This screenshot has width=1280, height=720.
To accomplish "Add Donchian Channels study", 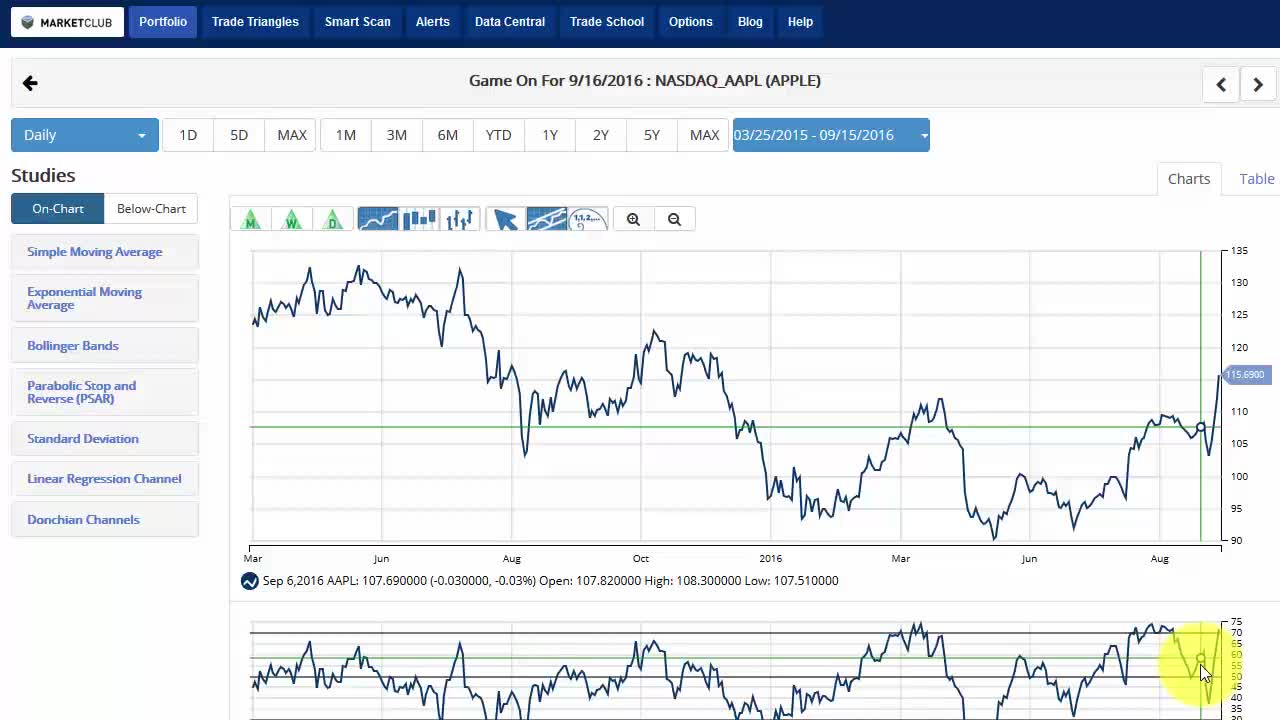I will tap(105, 520).
